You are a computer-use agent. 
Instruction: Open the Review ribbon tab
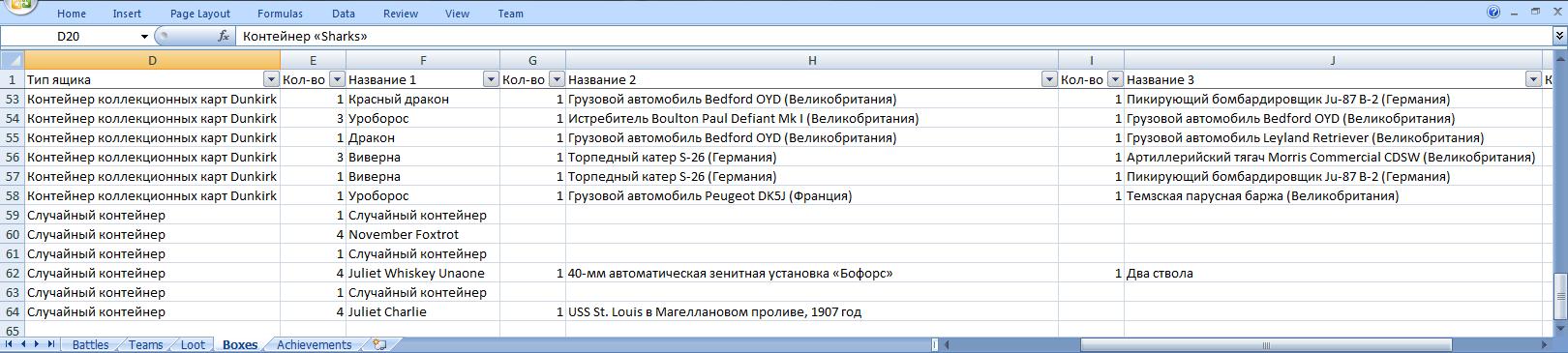[x=401, y=14]
